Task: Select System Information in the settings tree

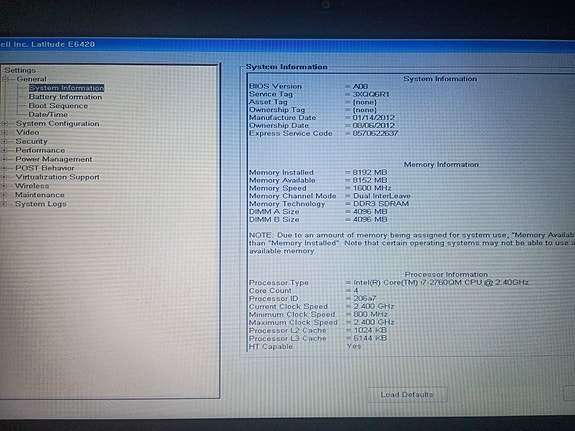Action: 66,88
